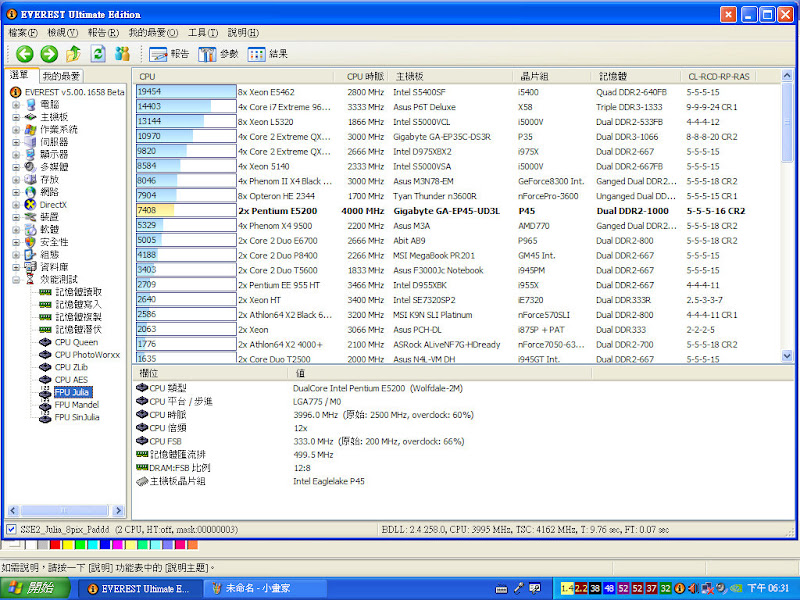Click the green Forward arrow toolbar icon
Screen dimensions: 800x600
pyautogui.click(x=48, y=54)
